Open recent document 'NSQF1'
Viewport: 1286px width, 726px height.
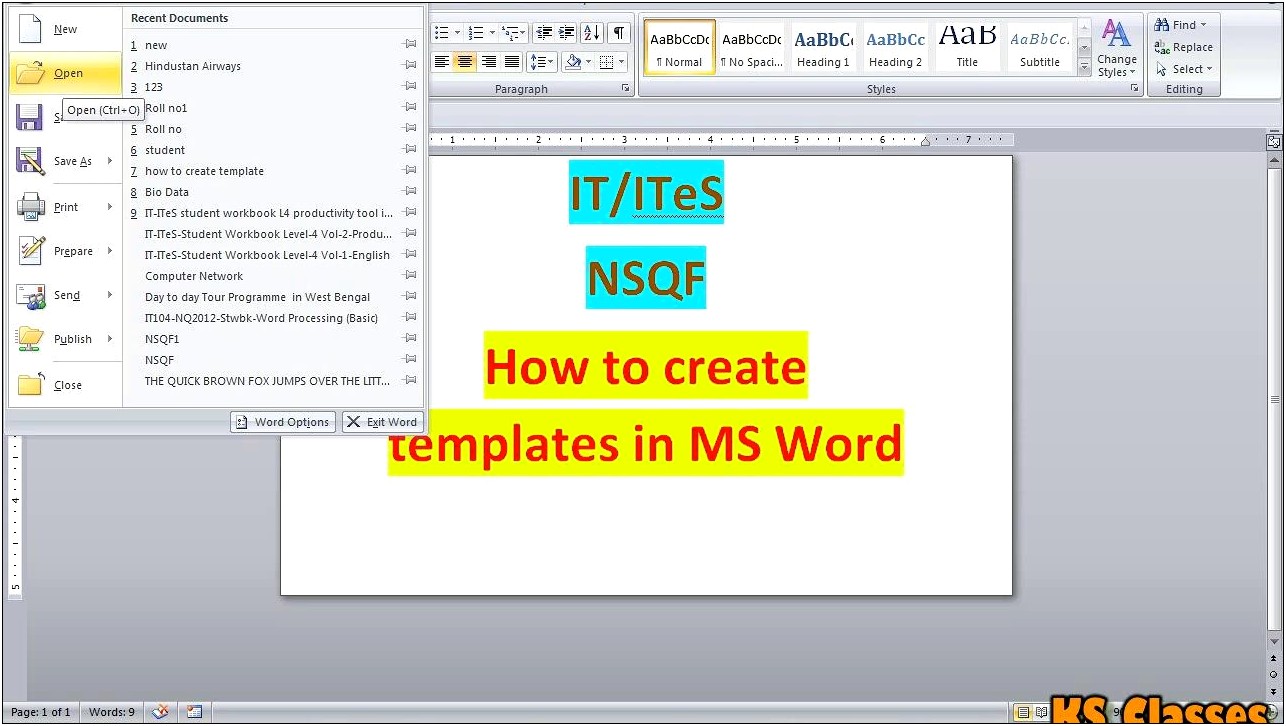(x=273, y=339)
